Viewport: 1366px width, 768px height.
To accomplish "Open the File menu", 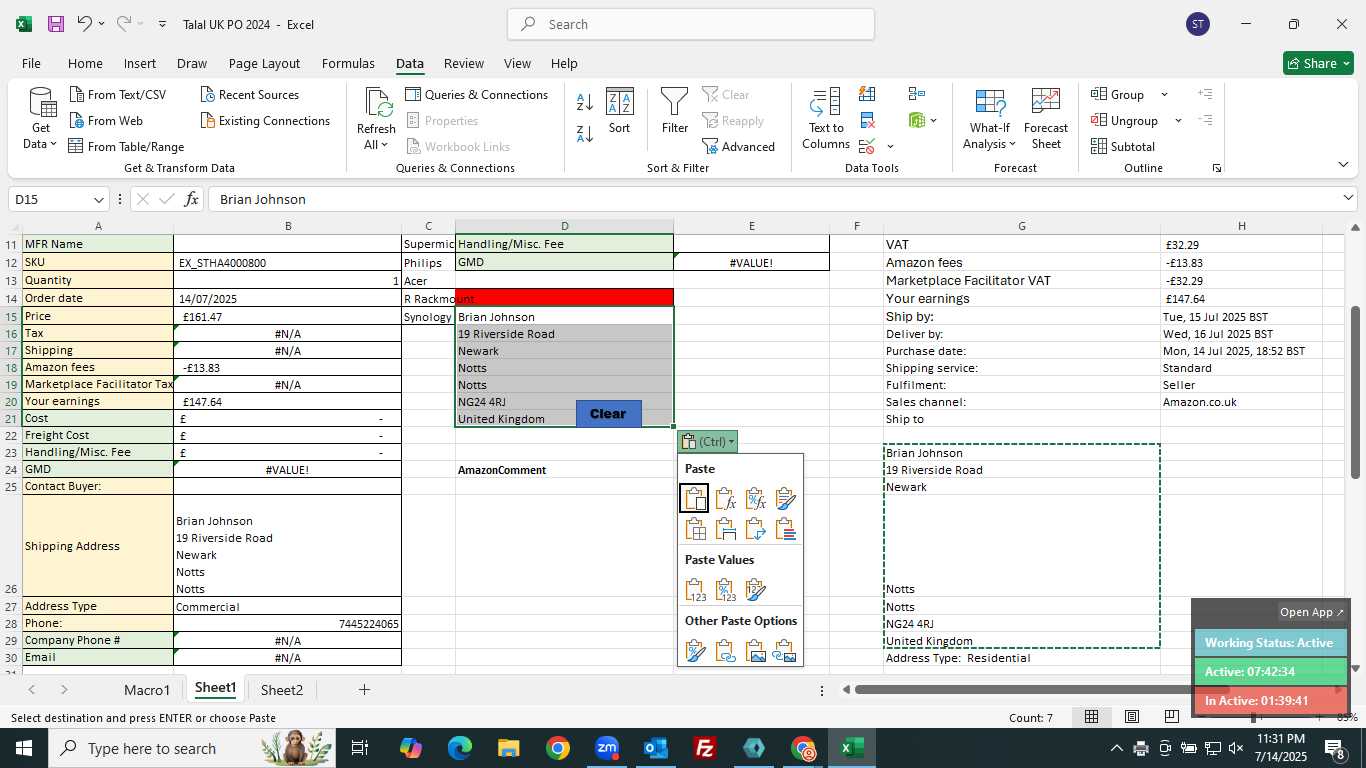I will click(31, 63).
